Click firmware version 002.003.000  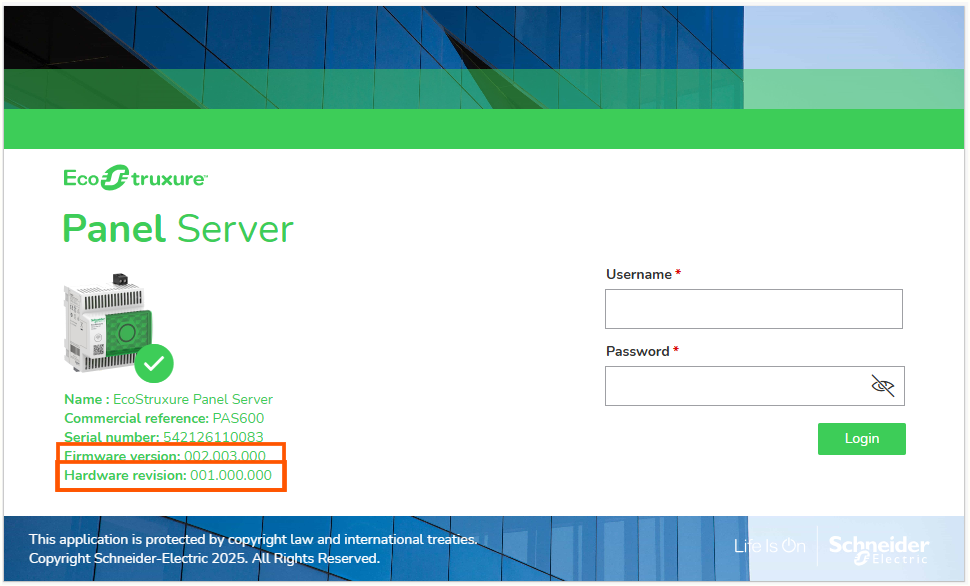(225, 456)
